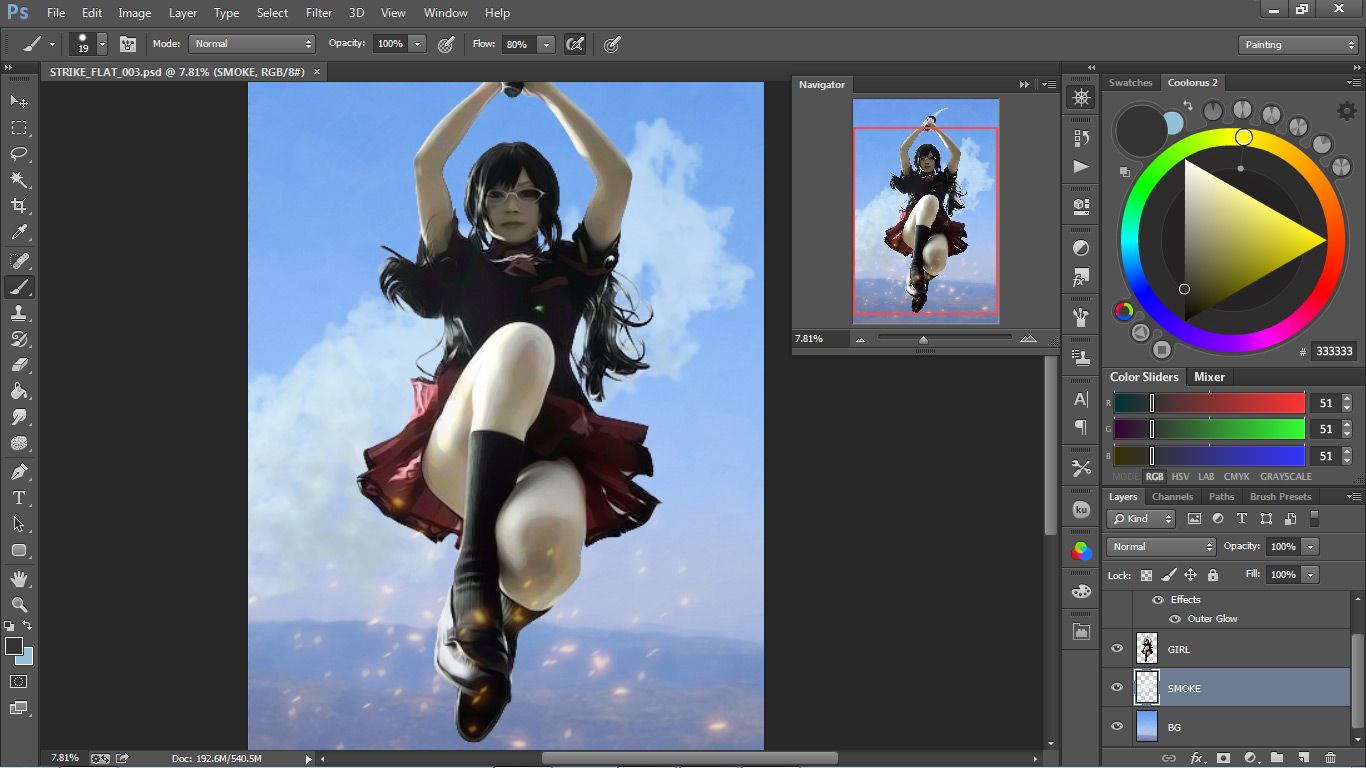1366x768 pixels.
Task: Pick the Eyedropper tool
Action: (x=19, y=232)
